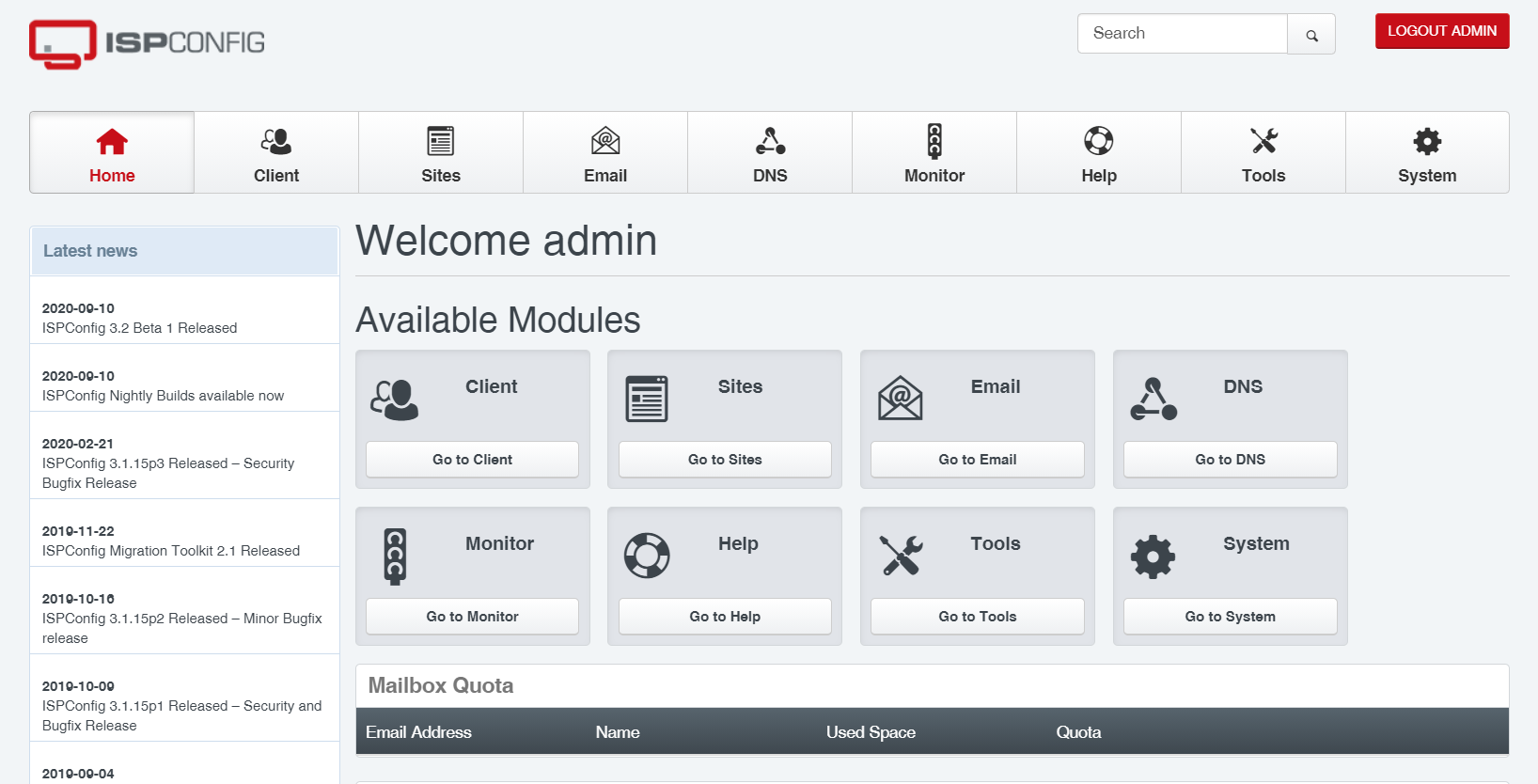
Task: Open the Monitor tab label
Action: coord(934,176)
